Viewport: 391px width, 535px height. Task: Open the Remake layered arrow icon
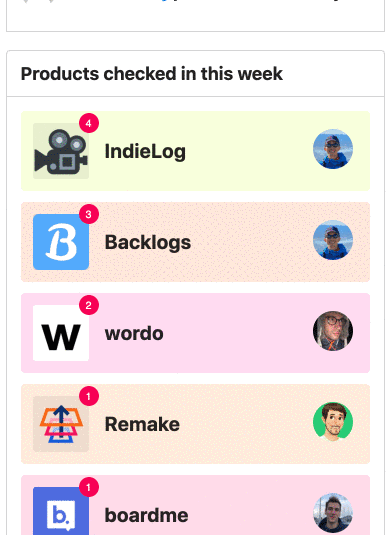pyautogui.click(x=61, y=424)
